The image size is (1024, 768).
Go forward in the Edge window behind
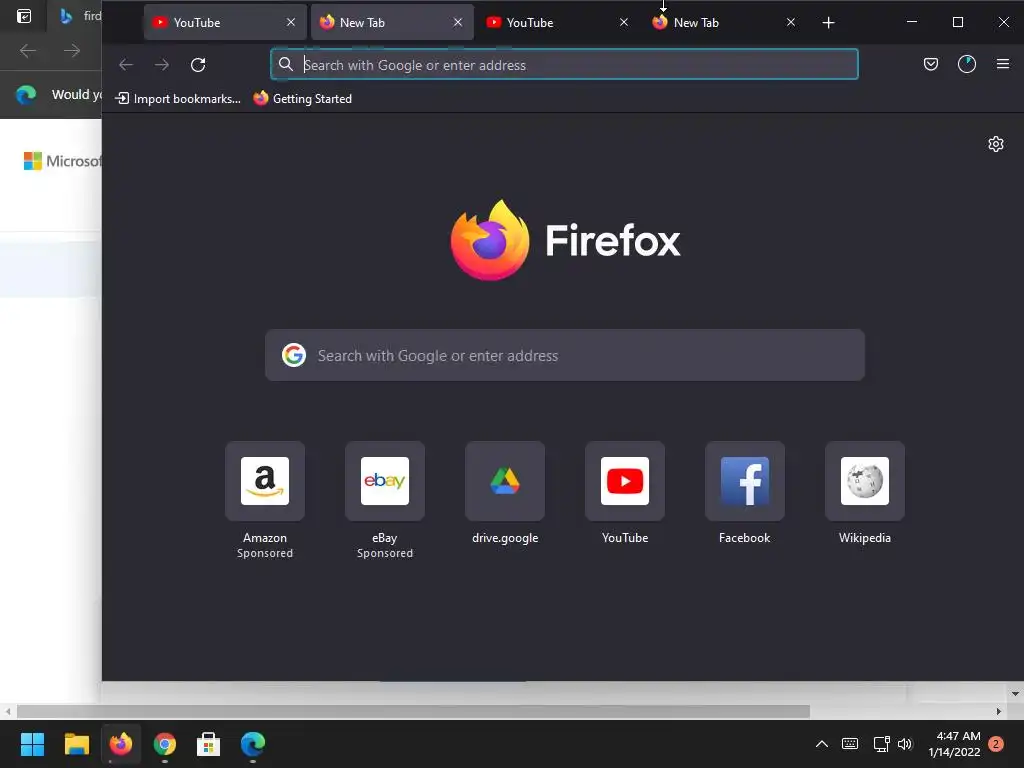72,50
